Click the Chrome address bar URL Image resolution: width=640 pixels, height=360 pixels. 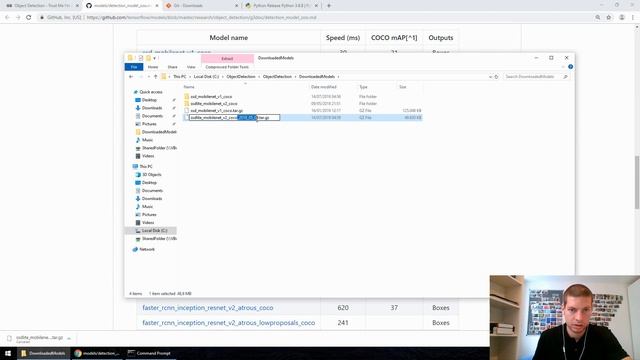click(202, 18)
